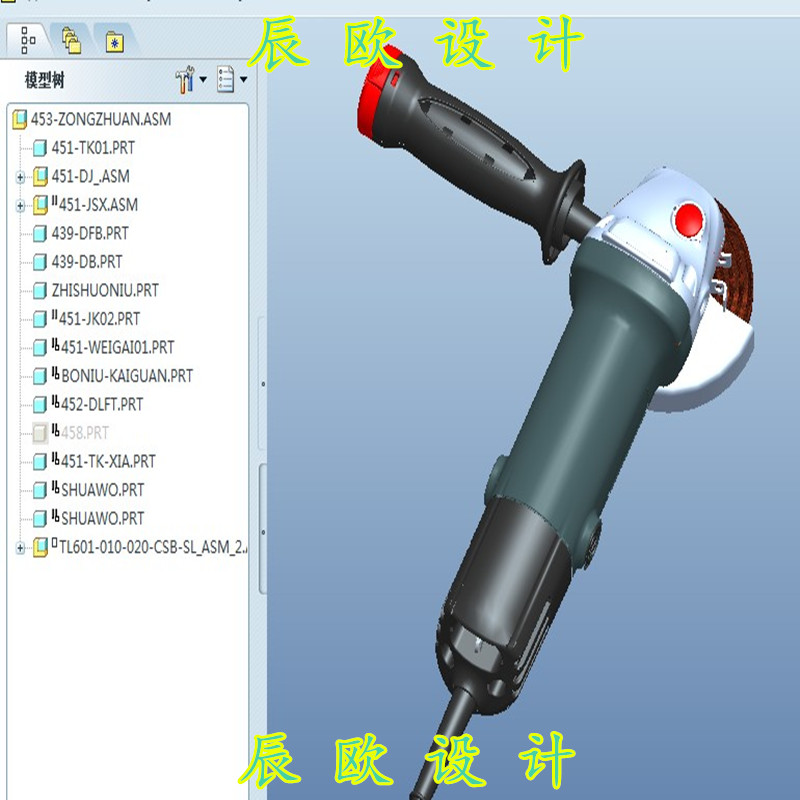
Task: Click the part icon of 451-WEIGAI01.PRT
Action: coord(40,348)
